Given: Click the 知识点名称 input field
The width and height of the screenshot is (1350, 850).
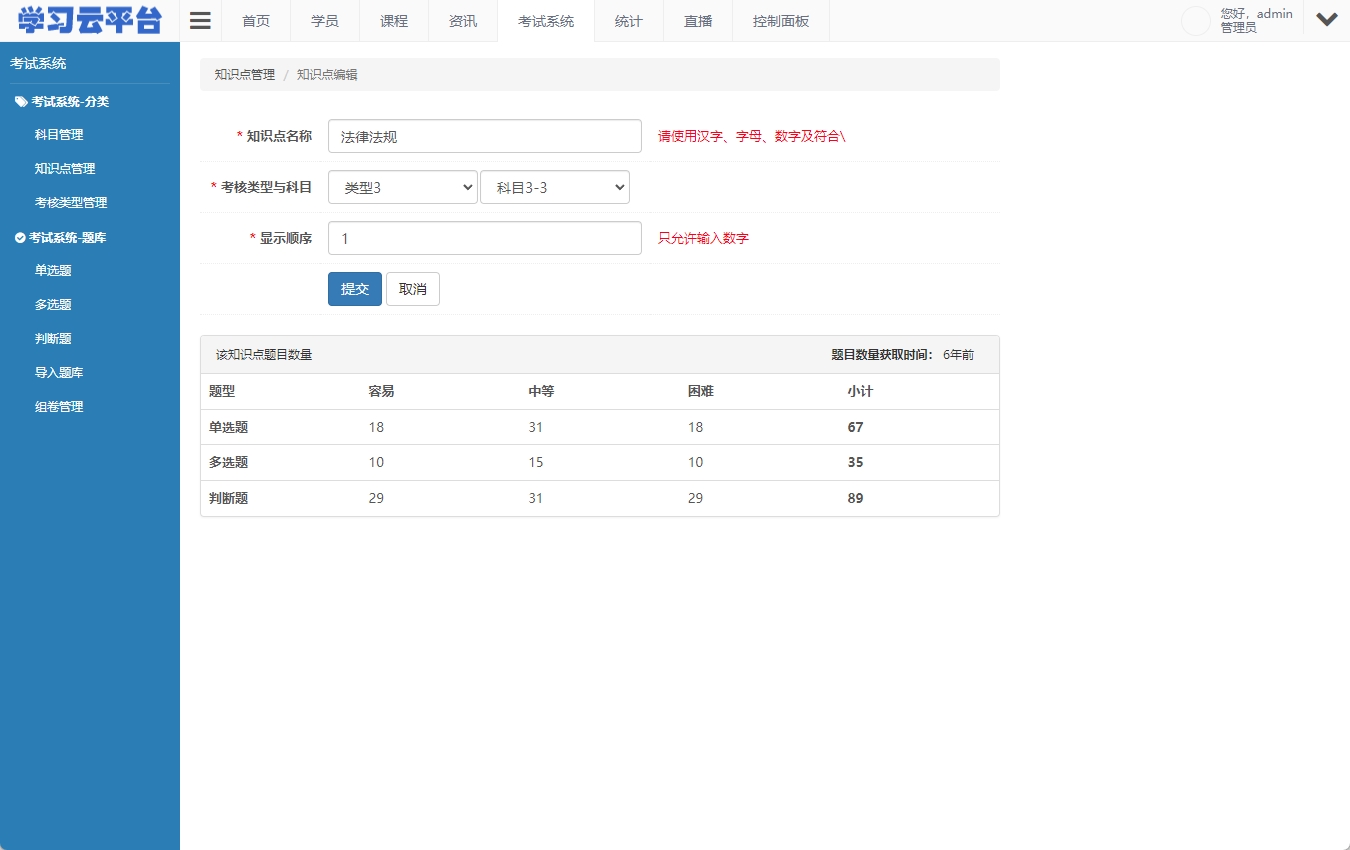Looking at the screenshot, I should pos(484,135).
